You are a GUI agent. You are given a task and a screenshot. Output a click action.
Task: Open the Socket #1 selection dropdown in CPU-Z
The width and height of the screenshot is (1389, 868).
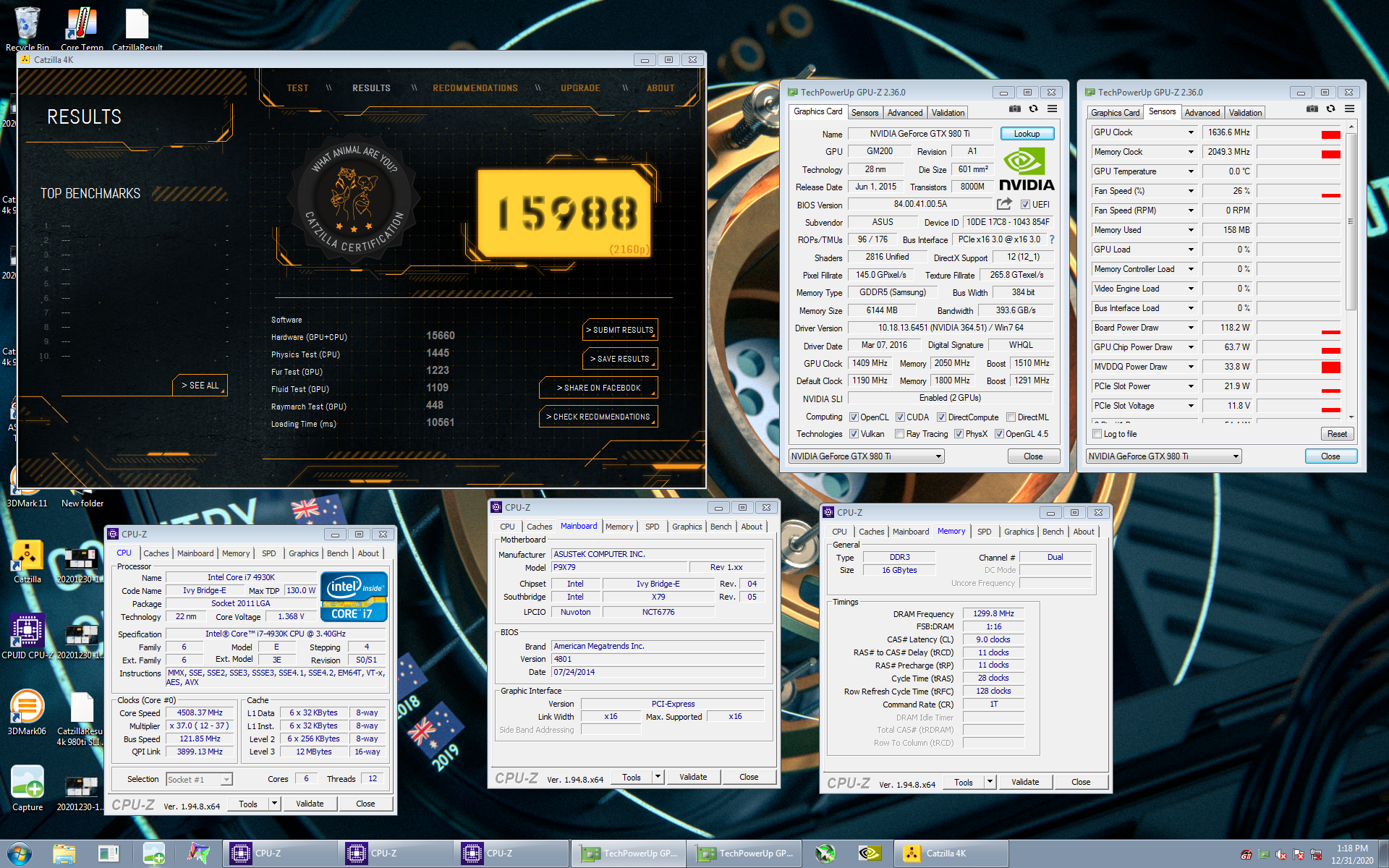pos(199,779)
